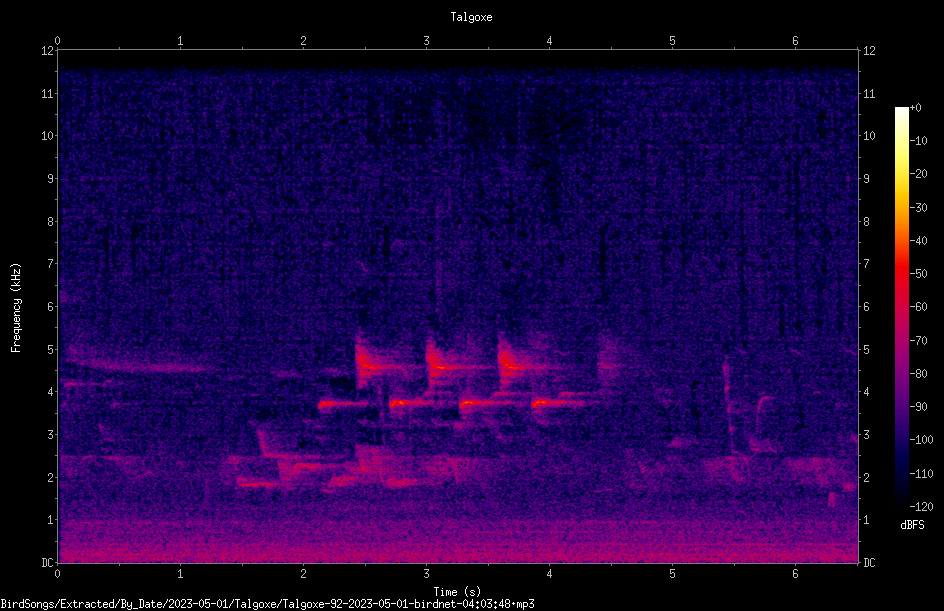Click the +0 label on color scale
Image resolution: width=944 pixels, height=611 pixels.
coord(915,108)
